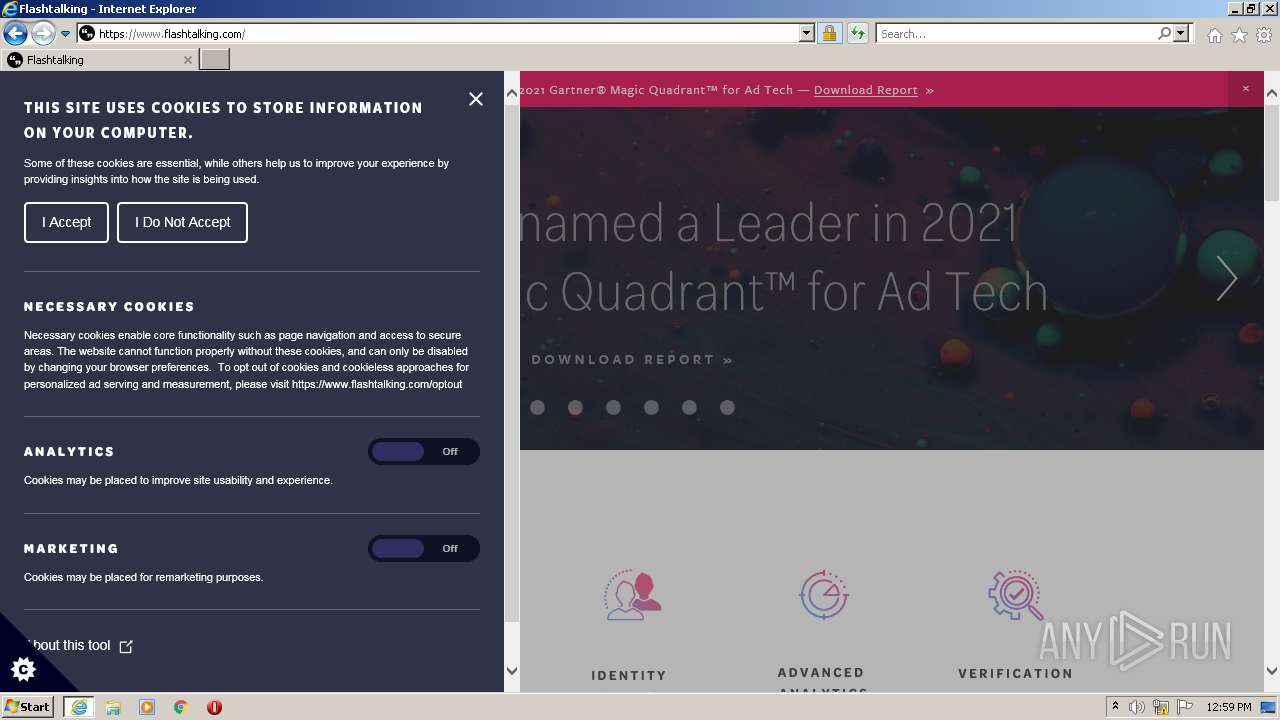Click the Verification magnifier icon

coord(1016,596)
